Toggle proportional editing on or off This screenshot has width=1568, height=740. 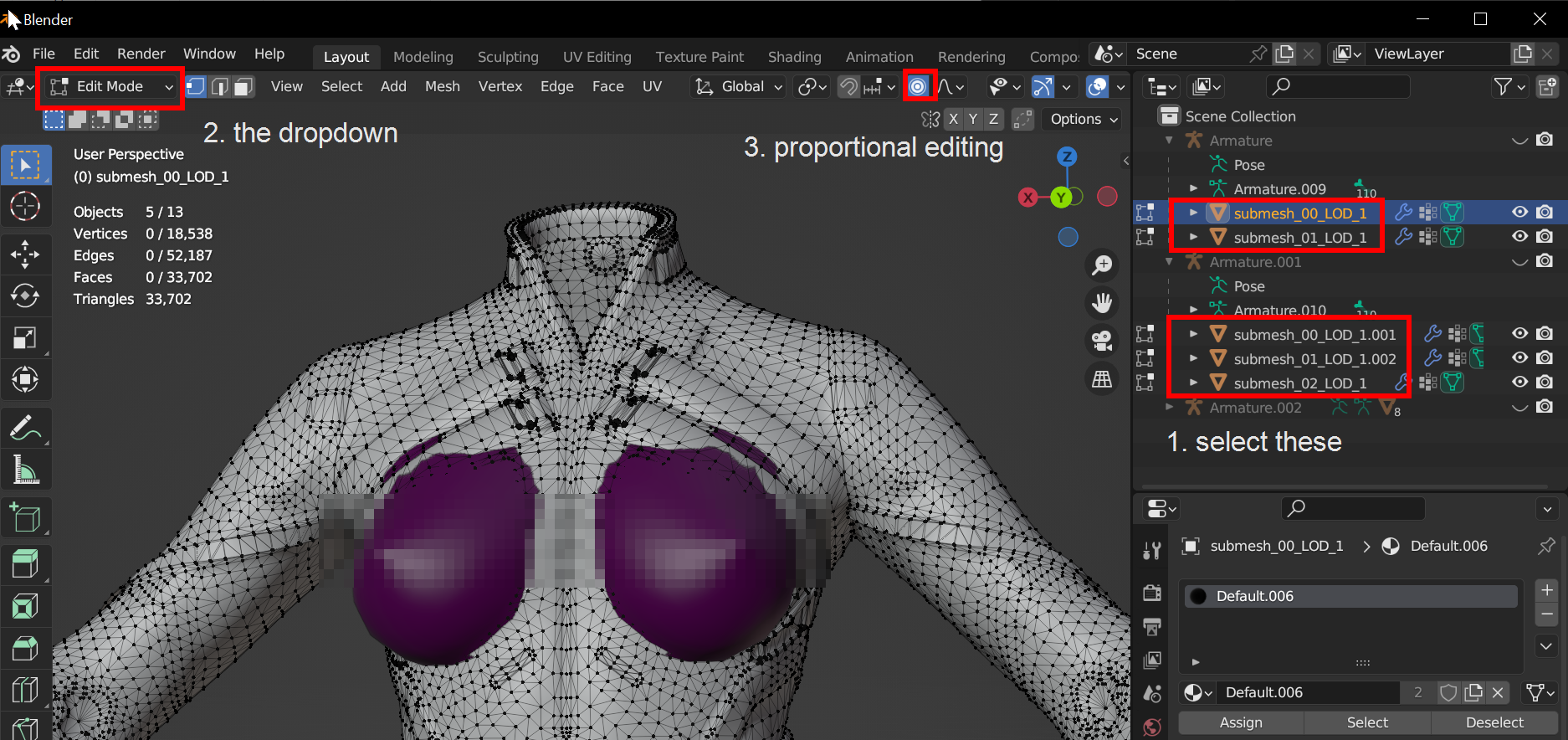click(x=918, y=86)
